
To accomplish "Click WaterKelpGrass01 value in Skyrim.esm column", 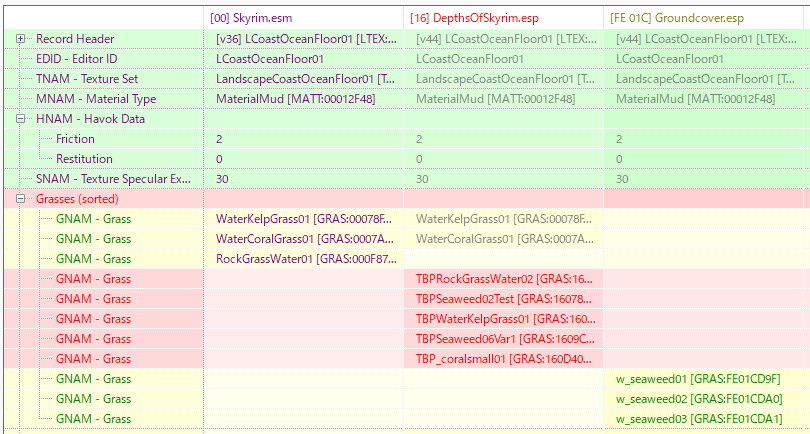I will [x=304, y=219].
